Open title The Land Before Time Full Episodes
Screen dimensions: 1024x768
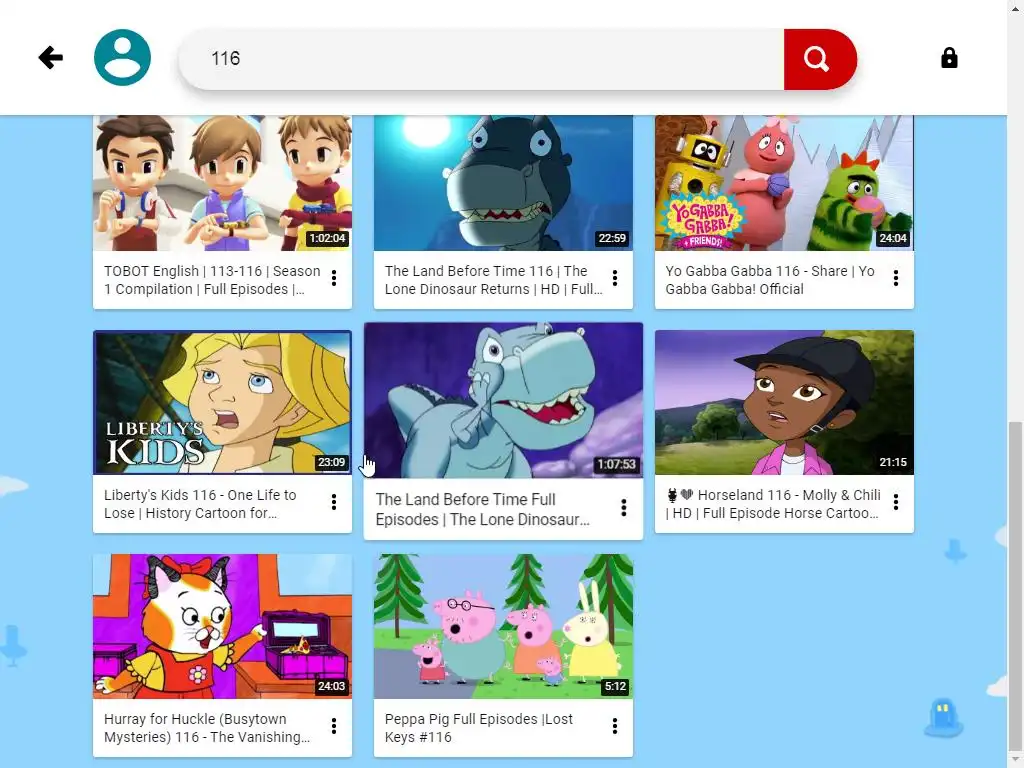click(x=482, y=509)
